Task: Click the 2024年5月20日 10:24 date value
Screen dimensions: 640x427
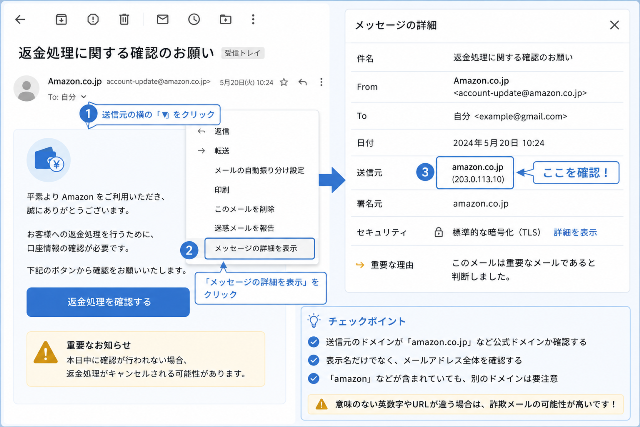Action: (x=499, y=143)
